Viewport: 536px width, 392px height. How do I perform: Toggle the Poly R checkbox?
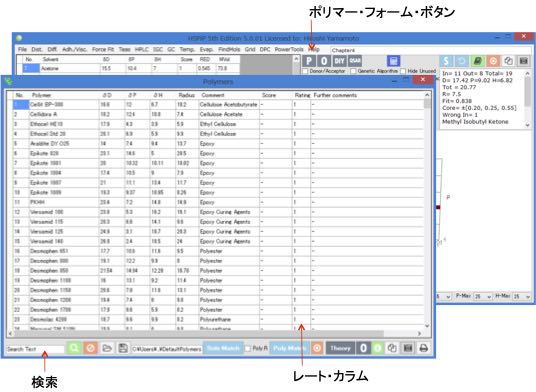[248, 349]
